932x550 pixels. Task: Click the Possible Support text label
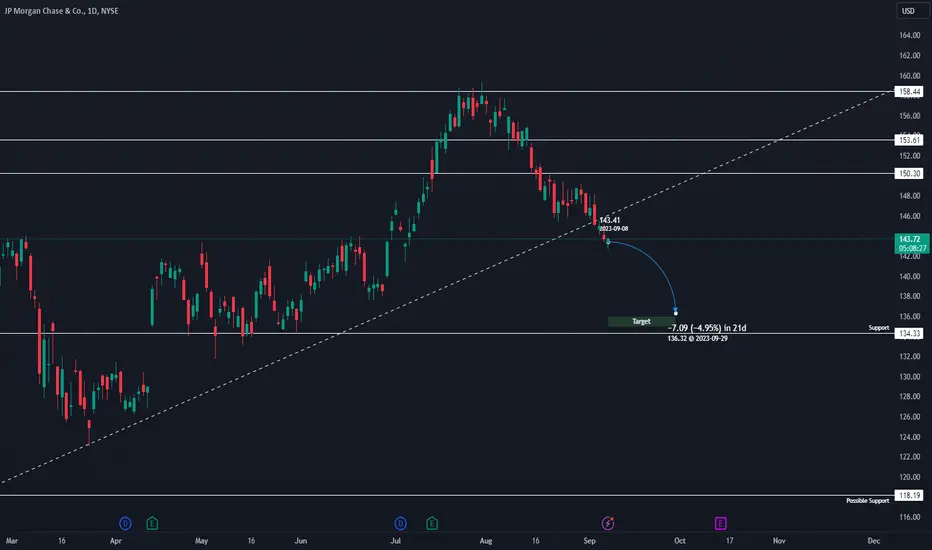point(868,501)
